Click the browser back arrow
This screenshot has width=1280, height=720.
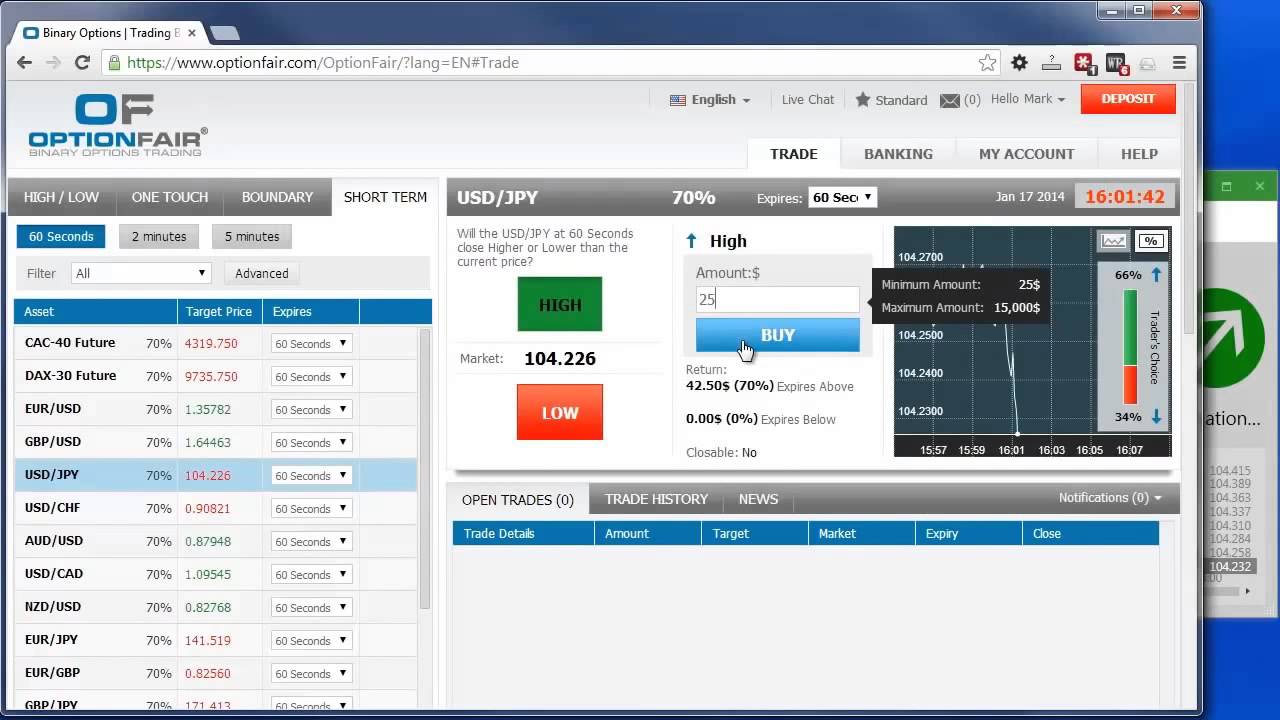[25, 62]
